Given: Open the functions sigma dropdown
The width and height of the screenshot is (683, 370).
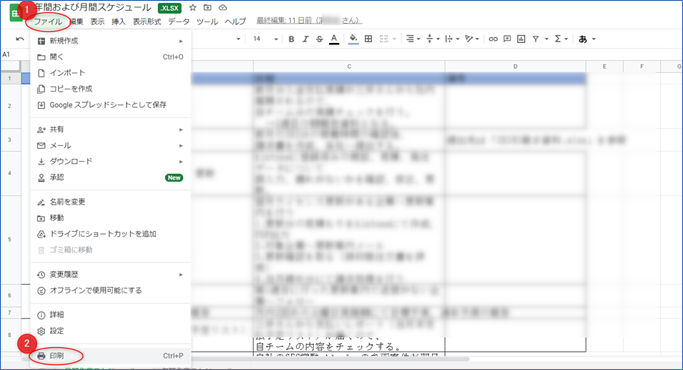Looking at the screenshot, I should tap(561, 39).
